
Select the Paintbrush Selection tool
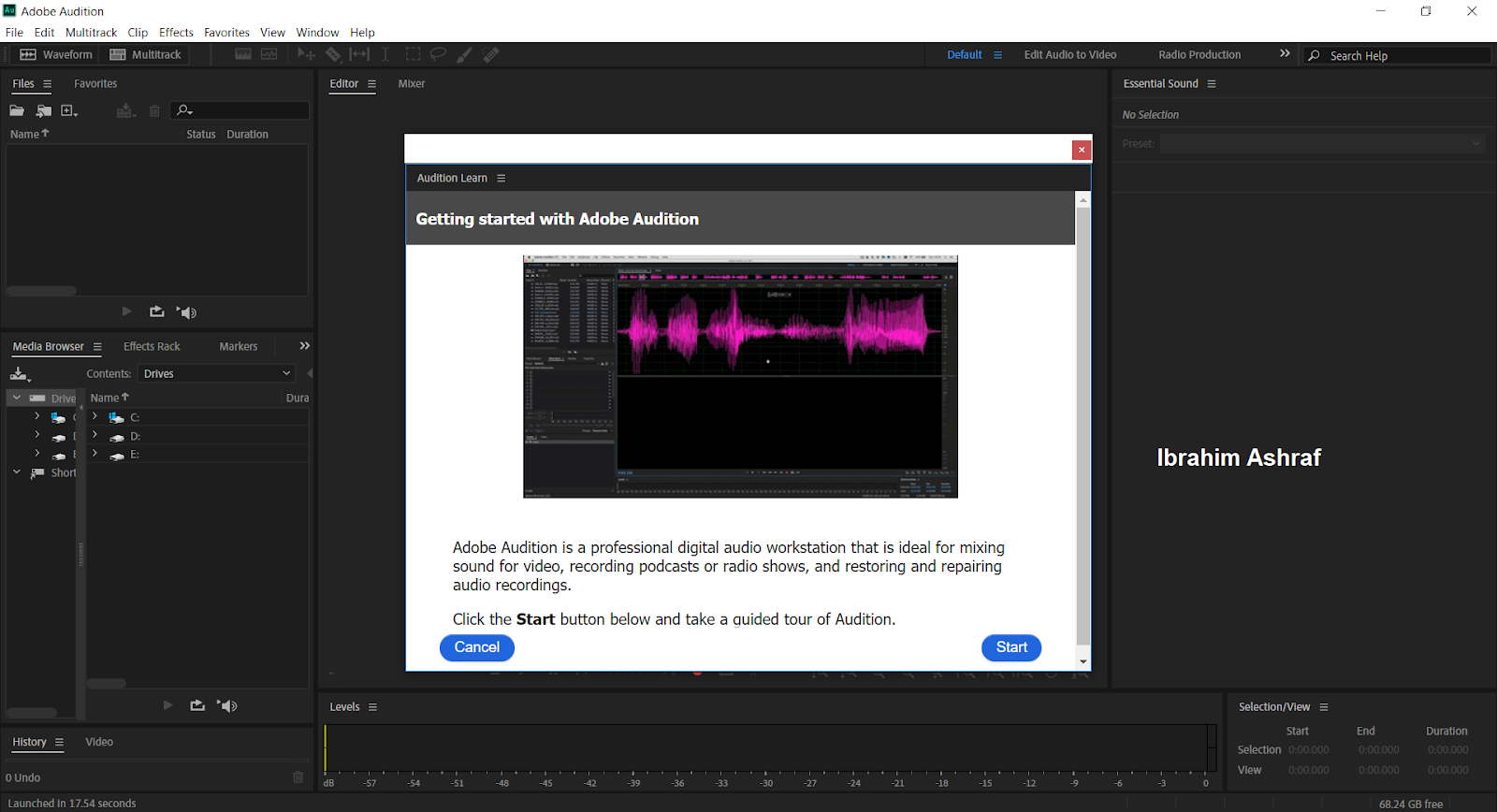click(x=464, y=54)
